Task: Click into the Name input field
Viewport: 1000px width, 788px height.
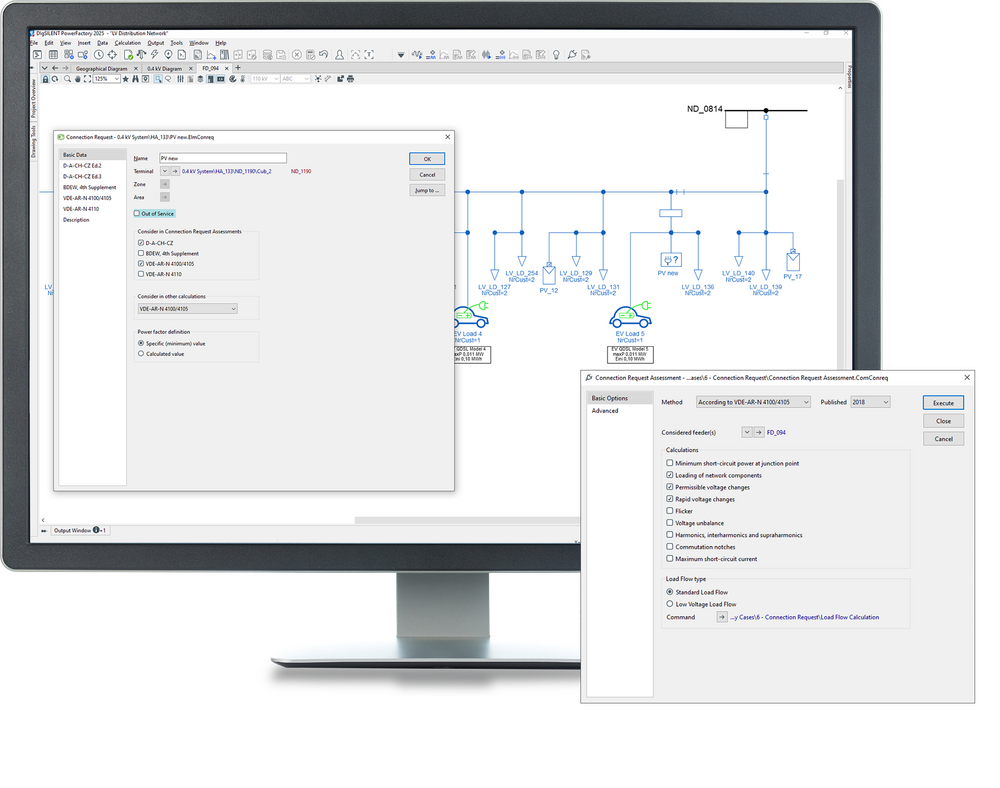Action: 222,158
